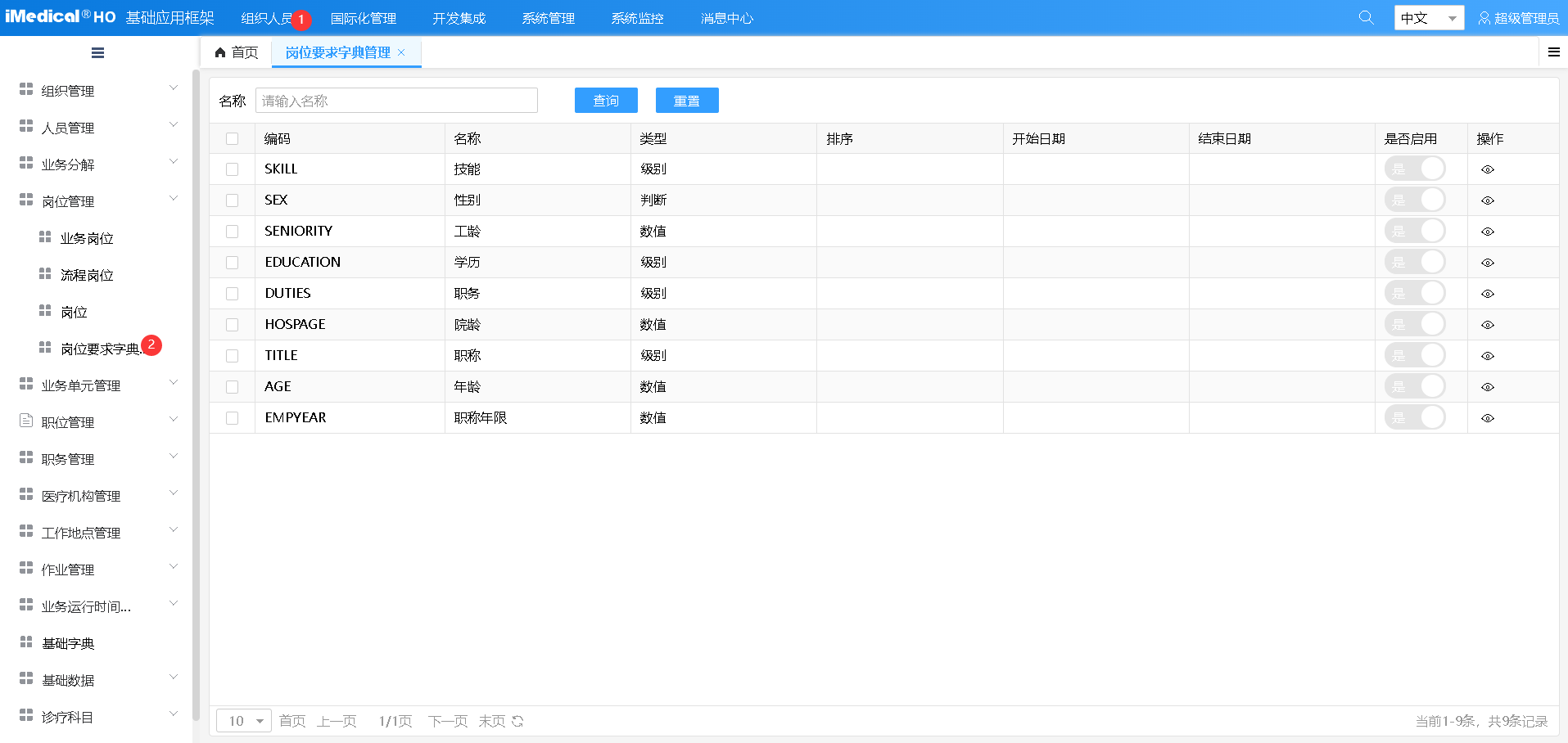1568x743 pixels.
Task: Toggle the enabled switch for SEX row
Action: click(x=1415, y=200)
